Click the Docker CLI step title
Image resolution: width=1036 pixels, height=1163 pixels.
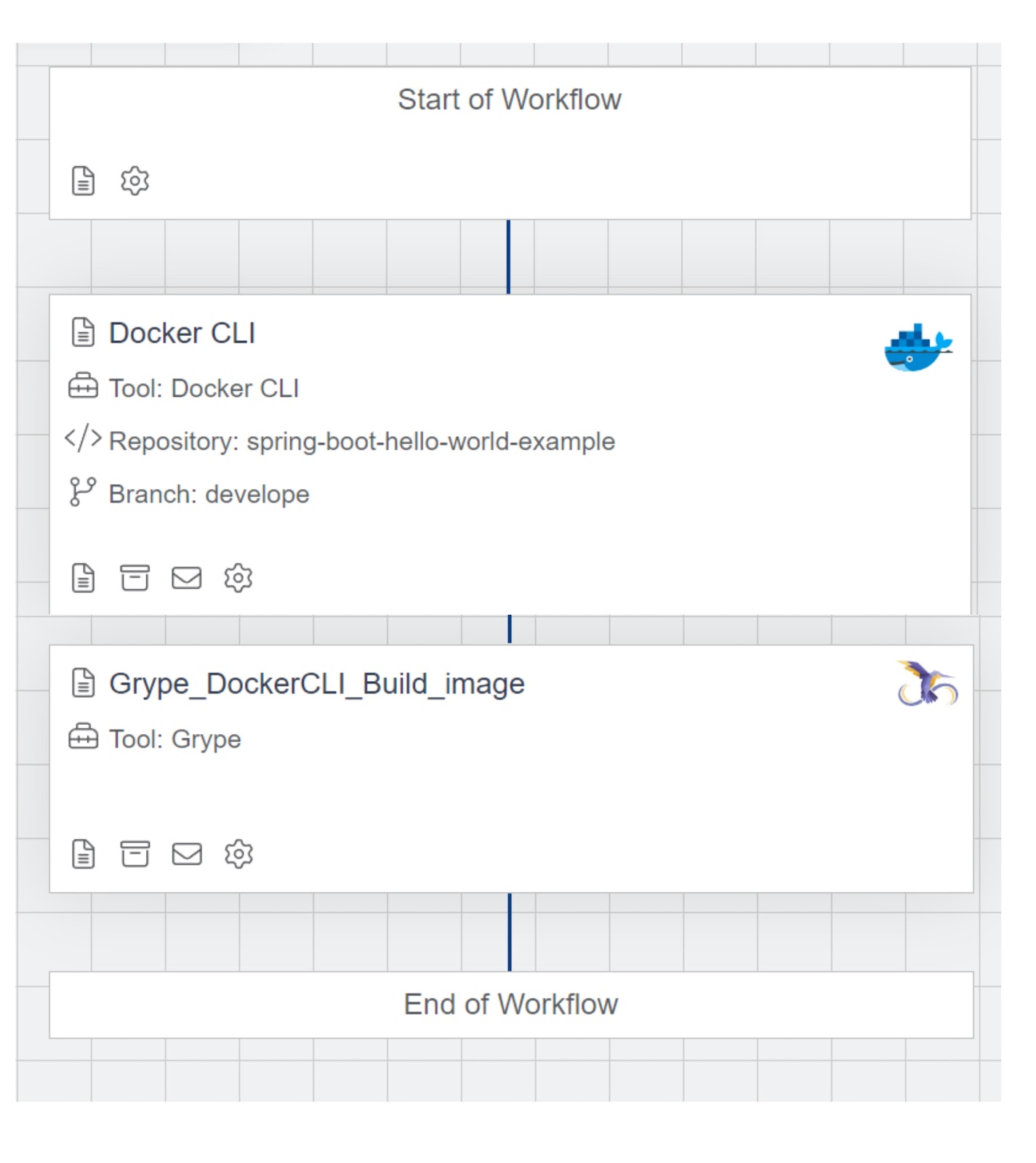click(x=182, y=334)
